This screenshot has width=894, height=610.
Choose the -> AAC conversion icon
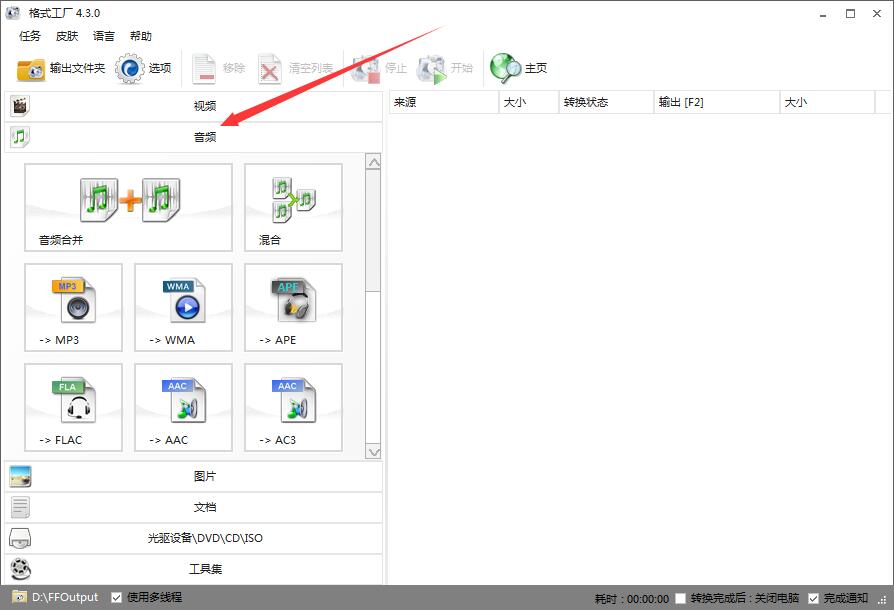184,408
